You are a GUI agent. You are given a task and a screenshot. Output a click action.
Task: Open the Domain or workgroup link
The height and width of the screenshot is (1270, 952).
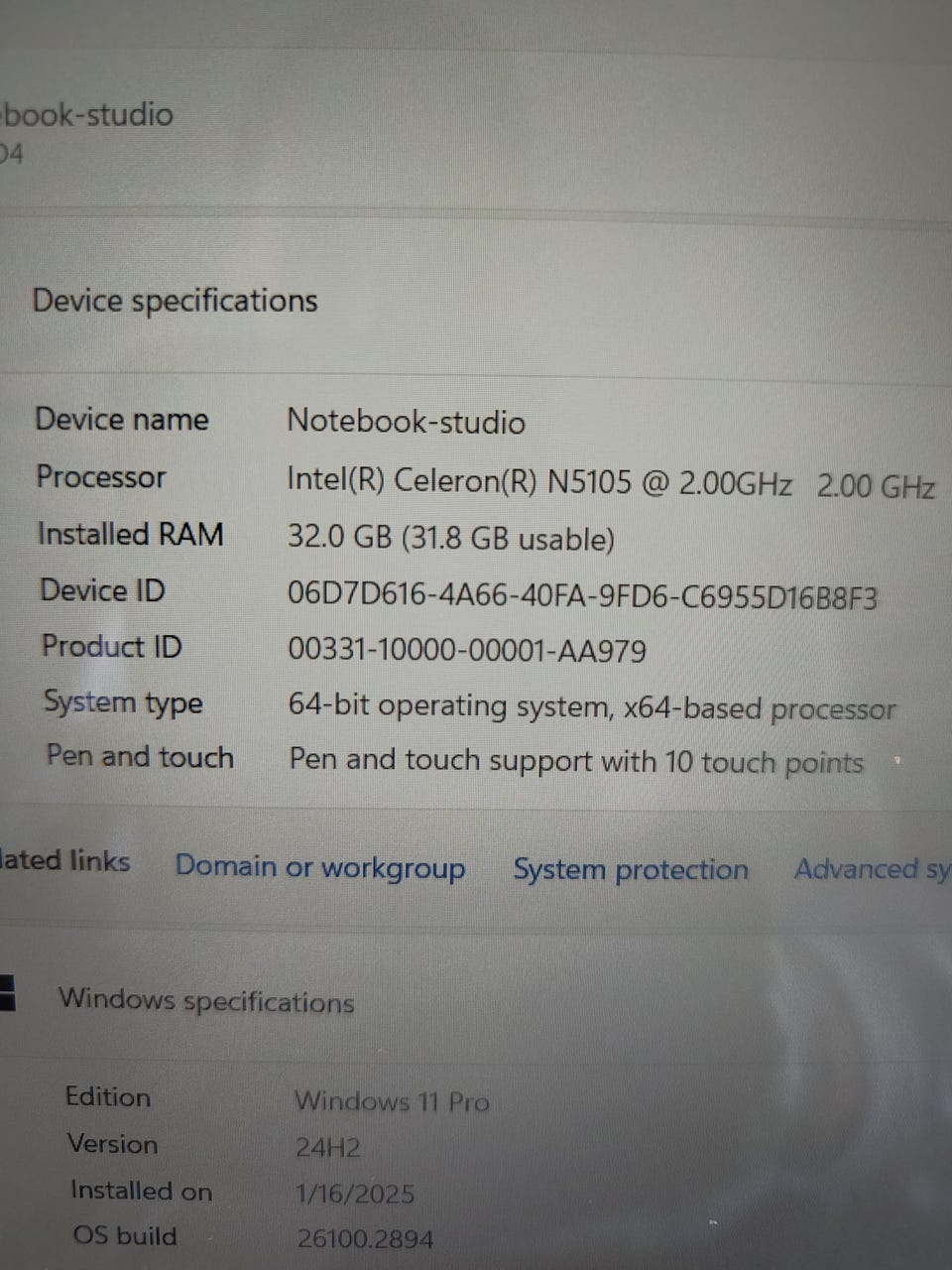[x=320, y=867]
